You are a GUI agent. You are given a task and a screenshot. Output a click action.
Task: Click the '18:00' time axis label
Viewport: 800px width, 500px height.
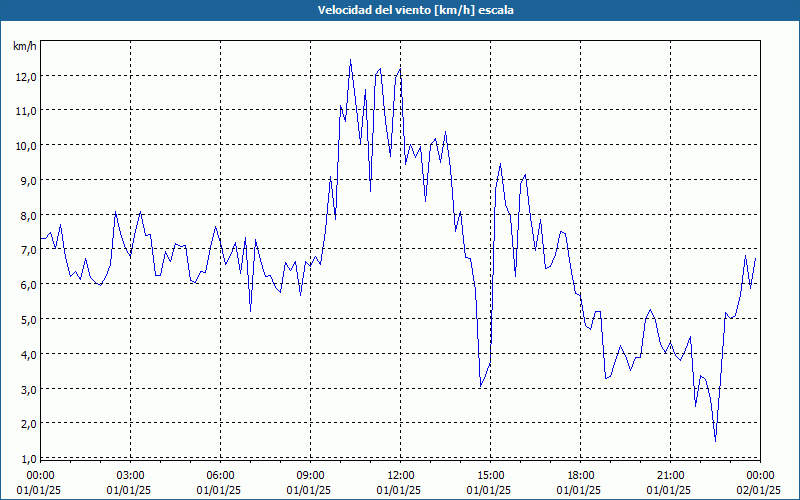tap(581, 476)
